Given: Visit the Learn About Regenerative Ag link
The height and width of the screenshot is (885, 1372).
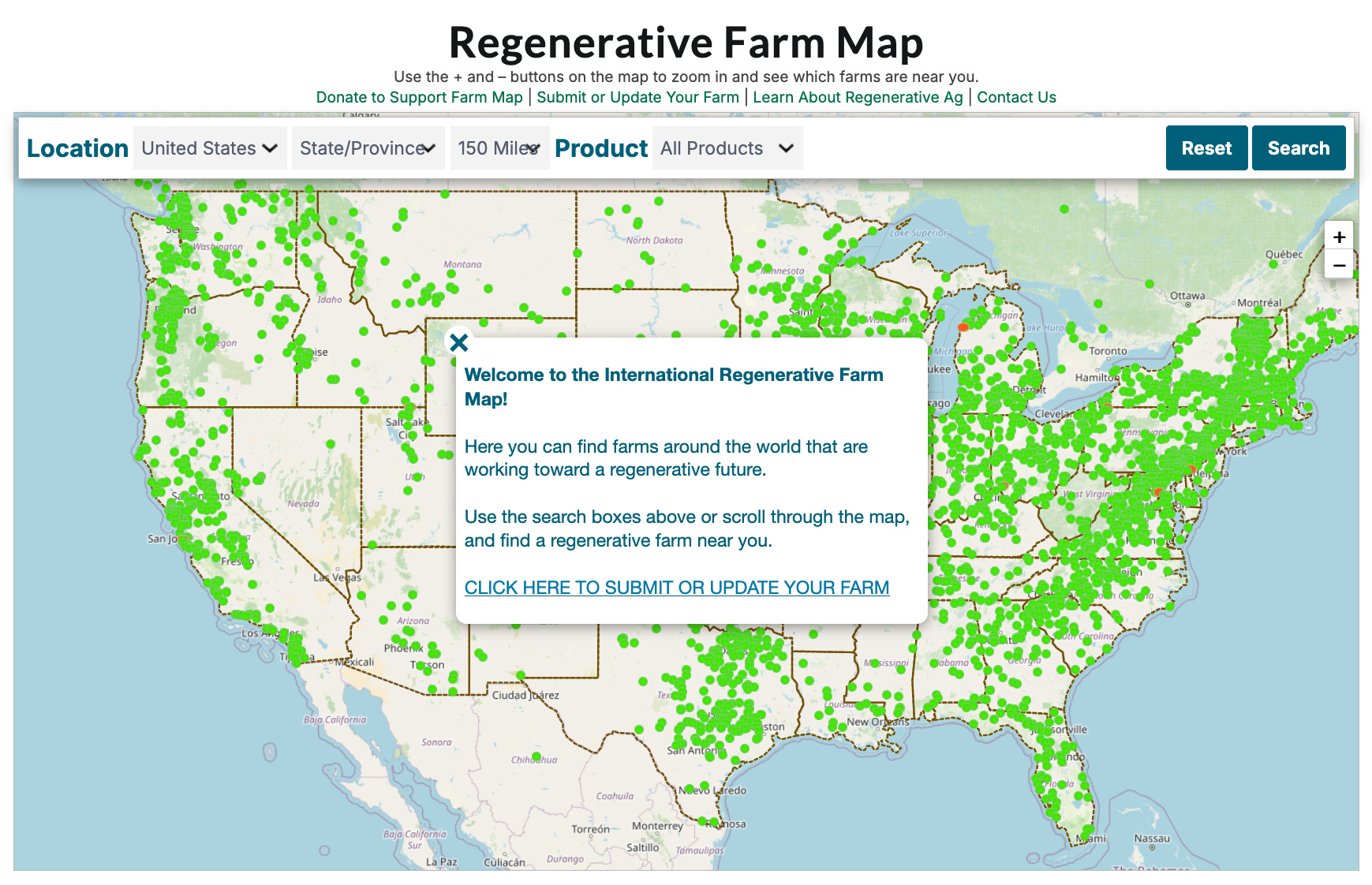Looking at the screenshot, I should (x=858, y=97).
